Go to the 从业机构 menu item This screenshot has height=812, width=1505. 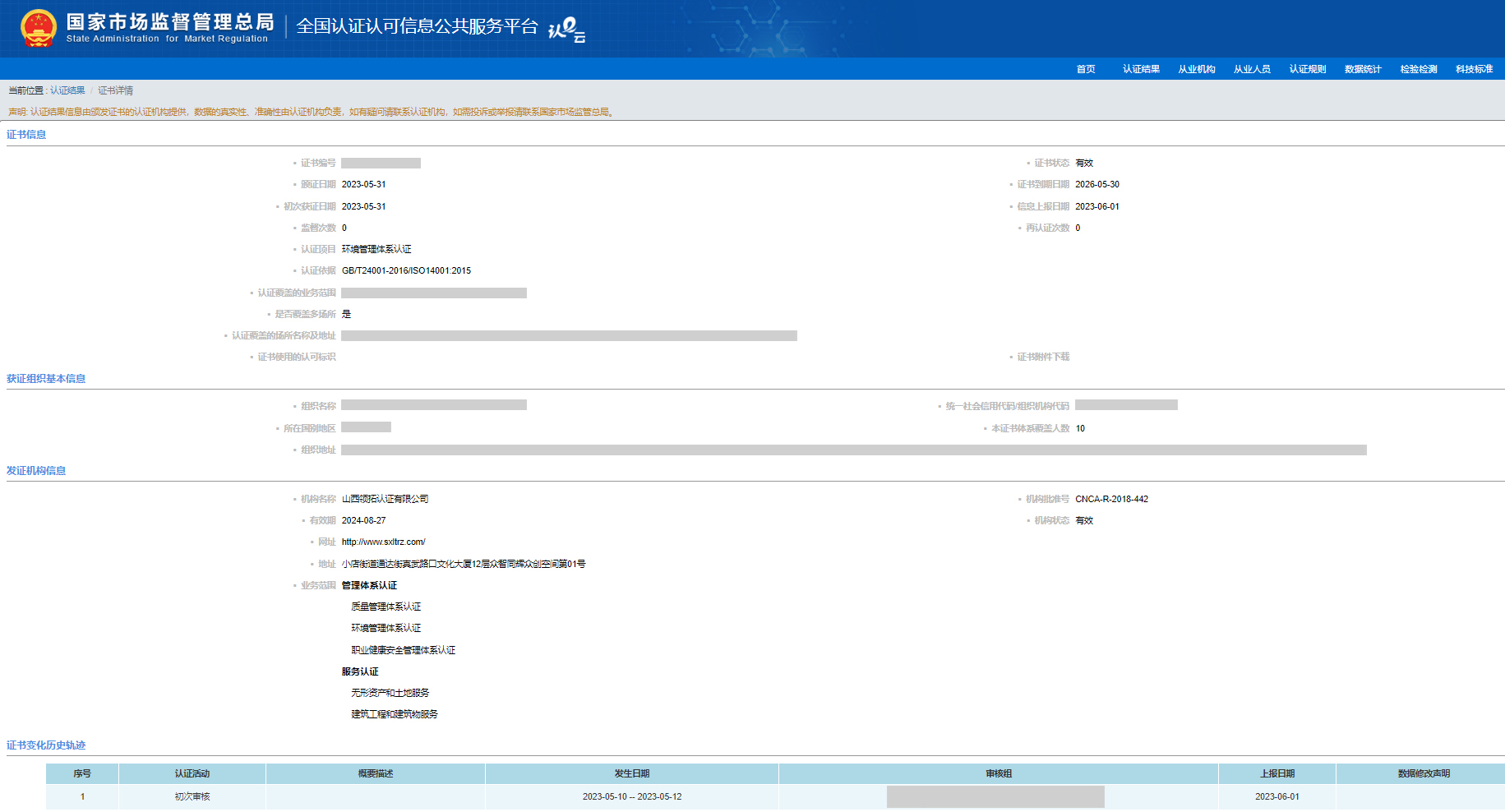[1196, 69]
